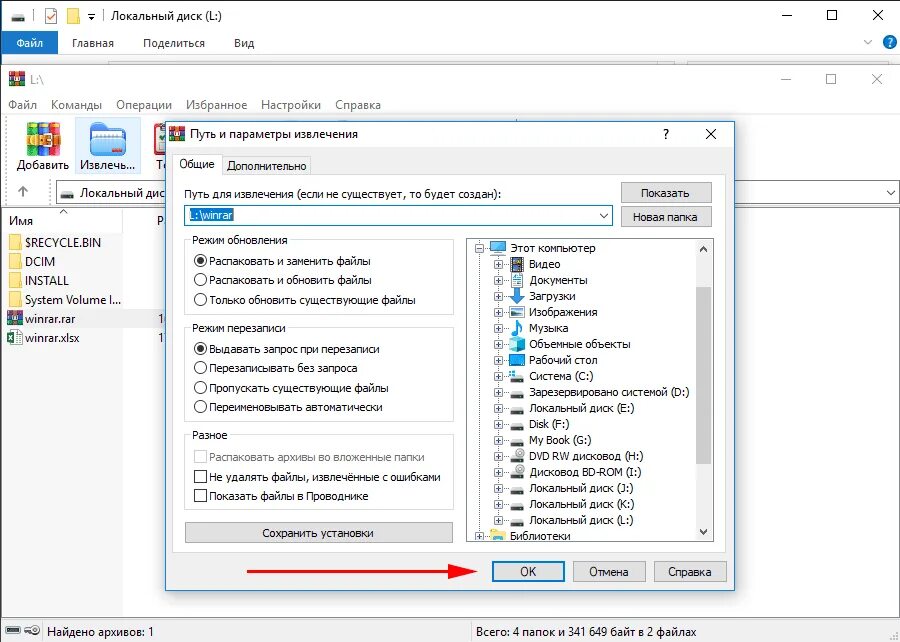Select Переименовывать автоматически radio
900x642 pixels.
200,407
